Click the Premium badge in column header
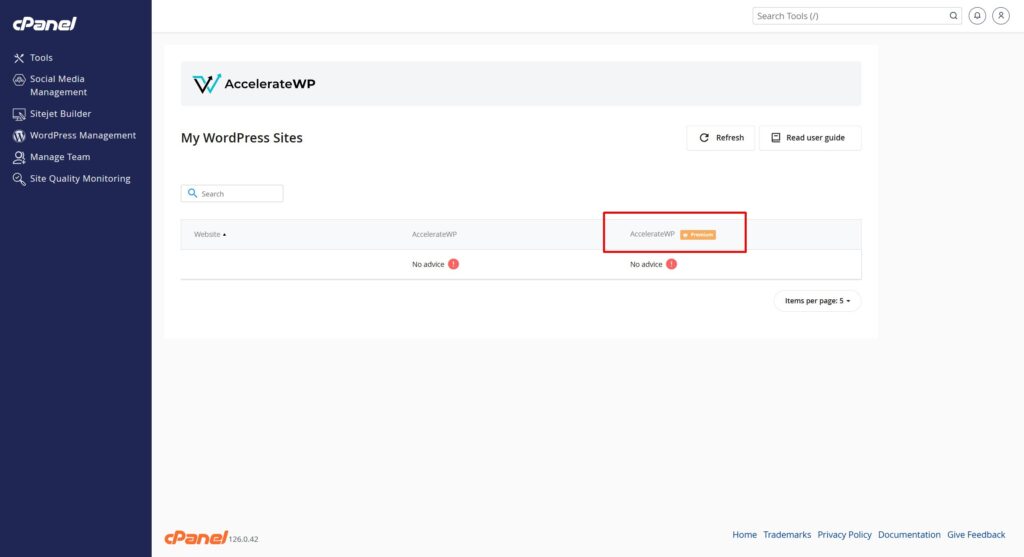Viewport: 1024px width, 557px height. [x=698, y=234]
